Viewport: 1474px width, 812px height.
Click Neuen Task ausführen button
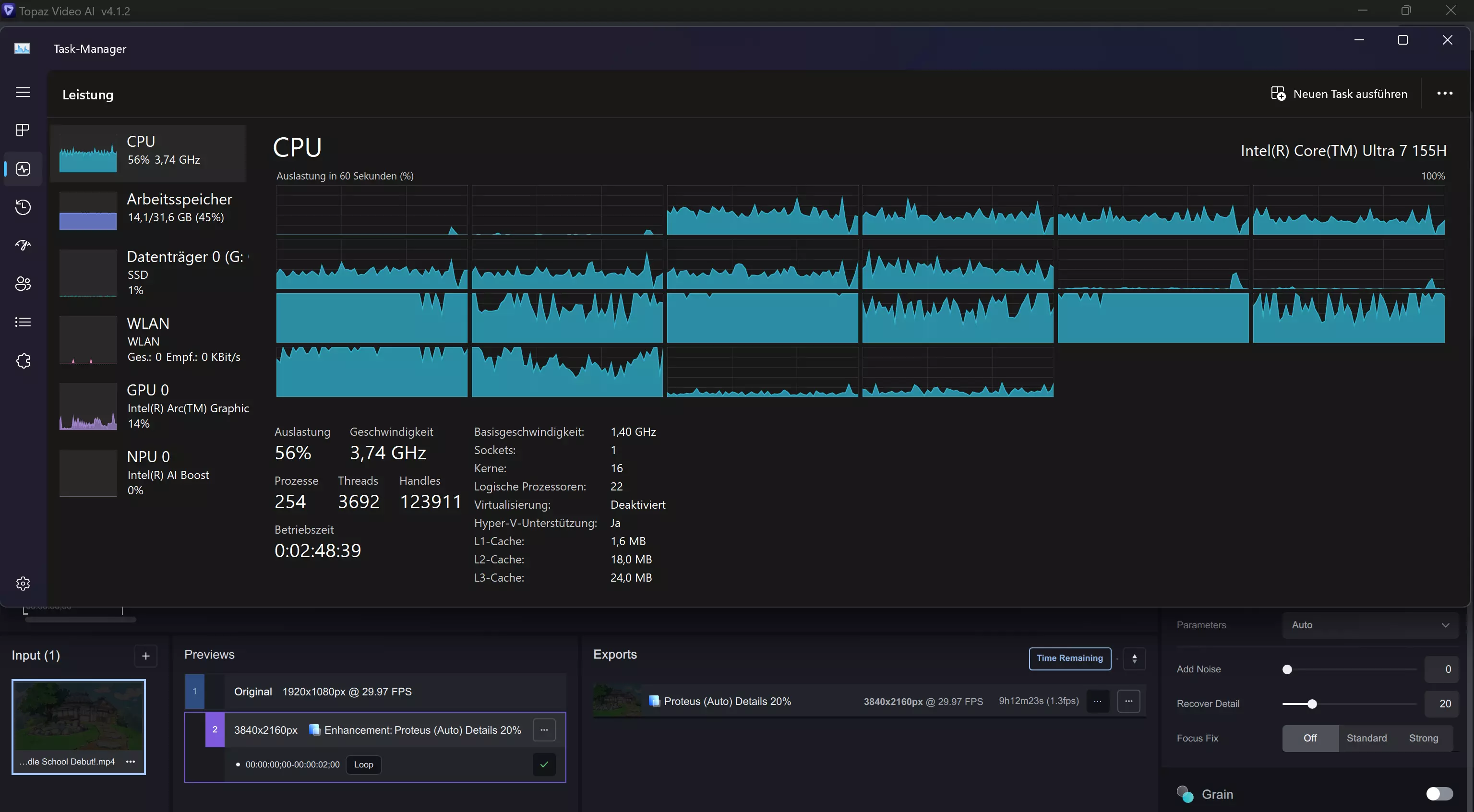click(1339, 94)
